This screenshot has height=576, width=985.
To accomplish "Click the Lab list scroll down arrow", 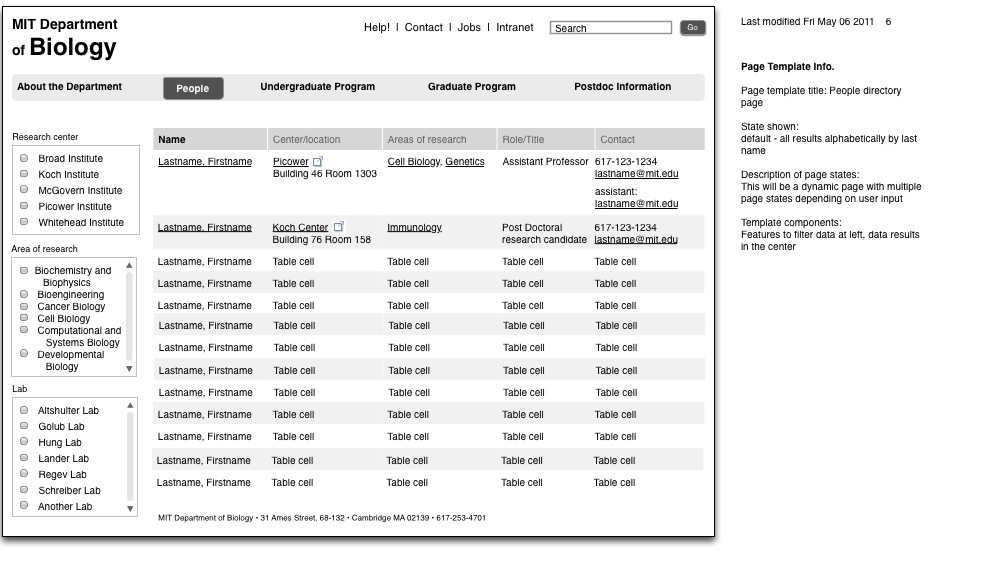I will point(130,509).
